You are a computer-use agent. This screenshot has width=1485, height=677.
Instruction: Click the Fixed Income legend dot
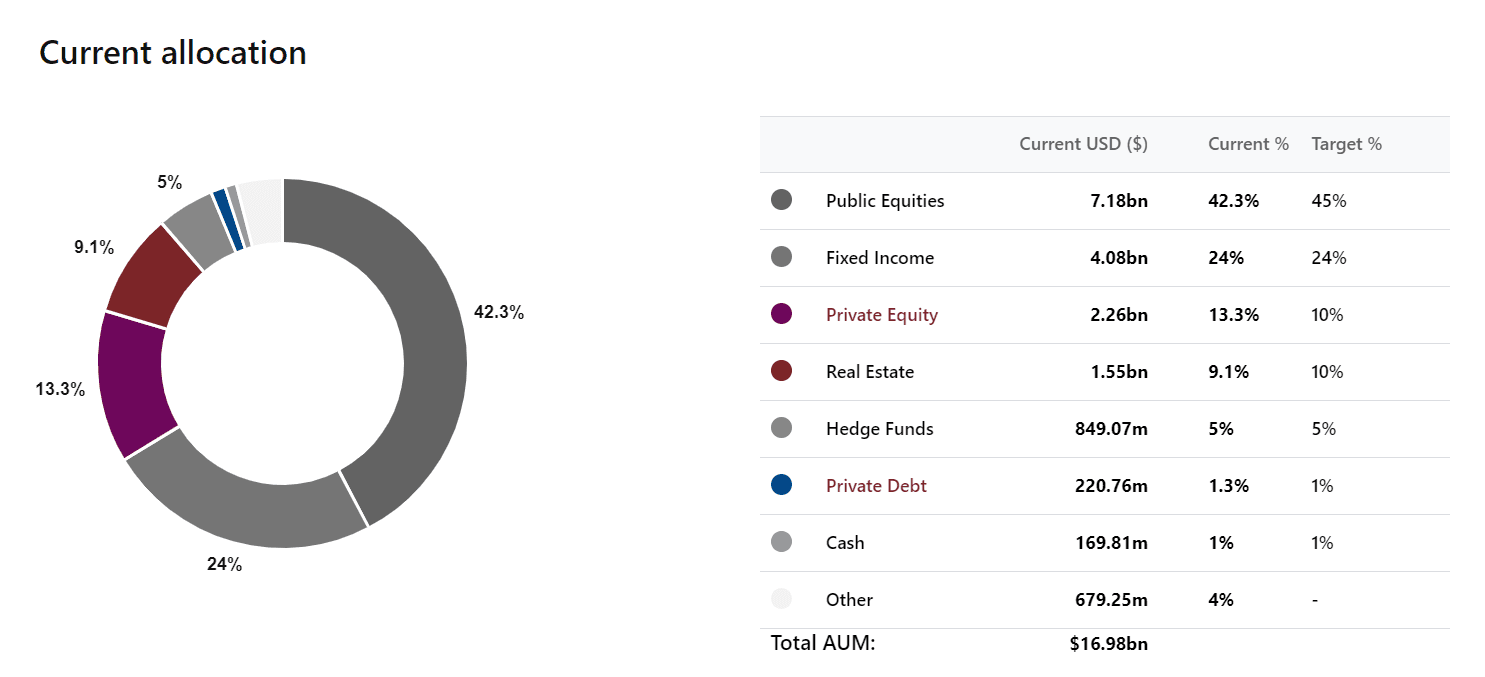(781, 257)
